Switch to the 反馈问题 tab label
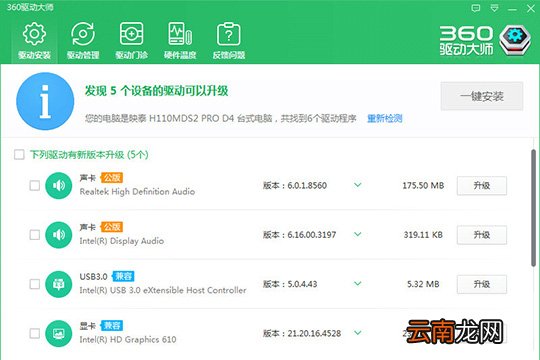 coord(229,55)
